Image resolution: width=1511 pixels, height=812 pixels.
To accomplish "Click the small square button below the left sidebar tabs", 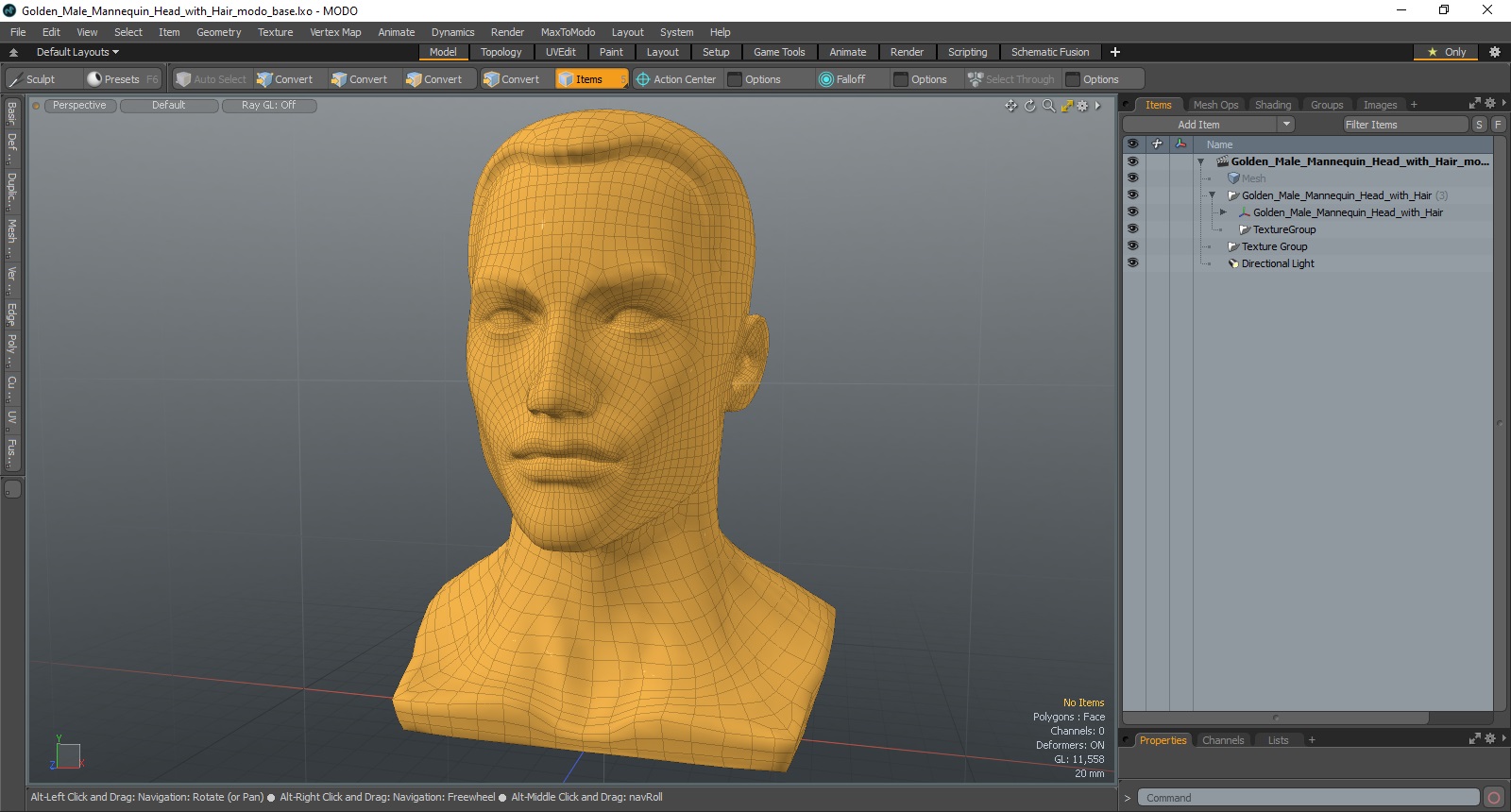I will pyautogui.click(x=12, y=489).
